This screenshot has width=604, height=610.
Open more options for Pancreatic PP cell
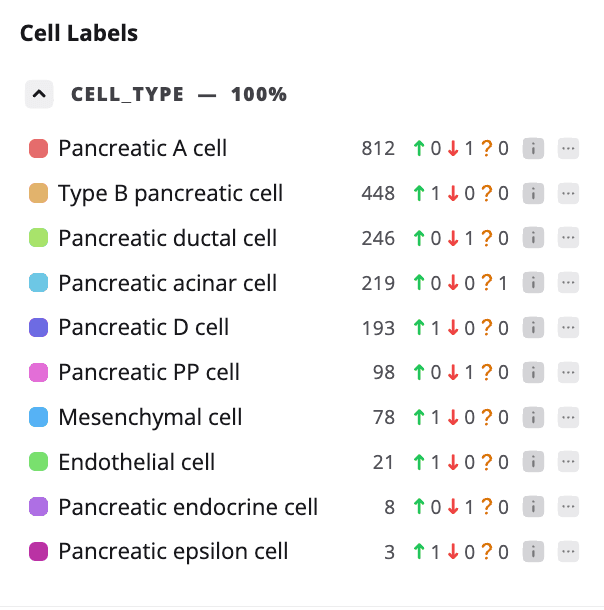click(x=568, y=373)
